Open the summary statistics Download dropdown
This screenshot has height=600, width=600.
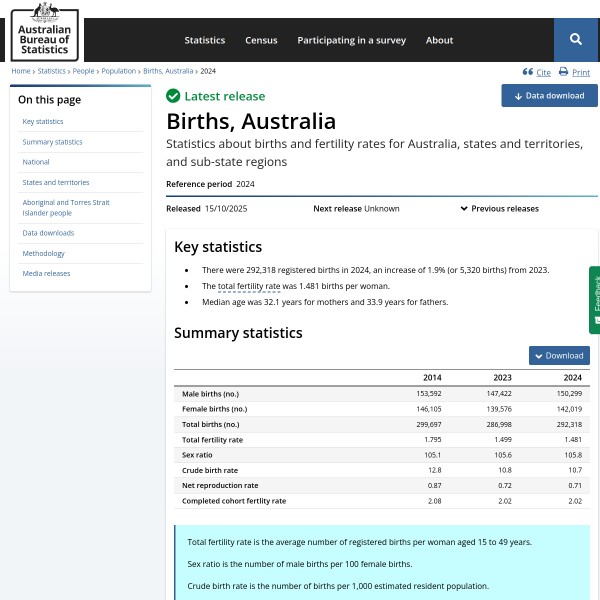coord(559,355)
